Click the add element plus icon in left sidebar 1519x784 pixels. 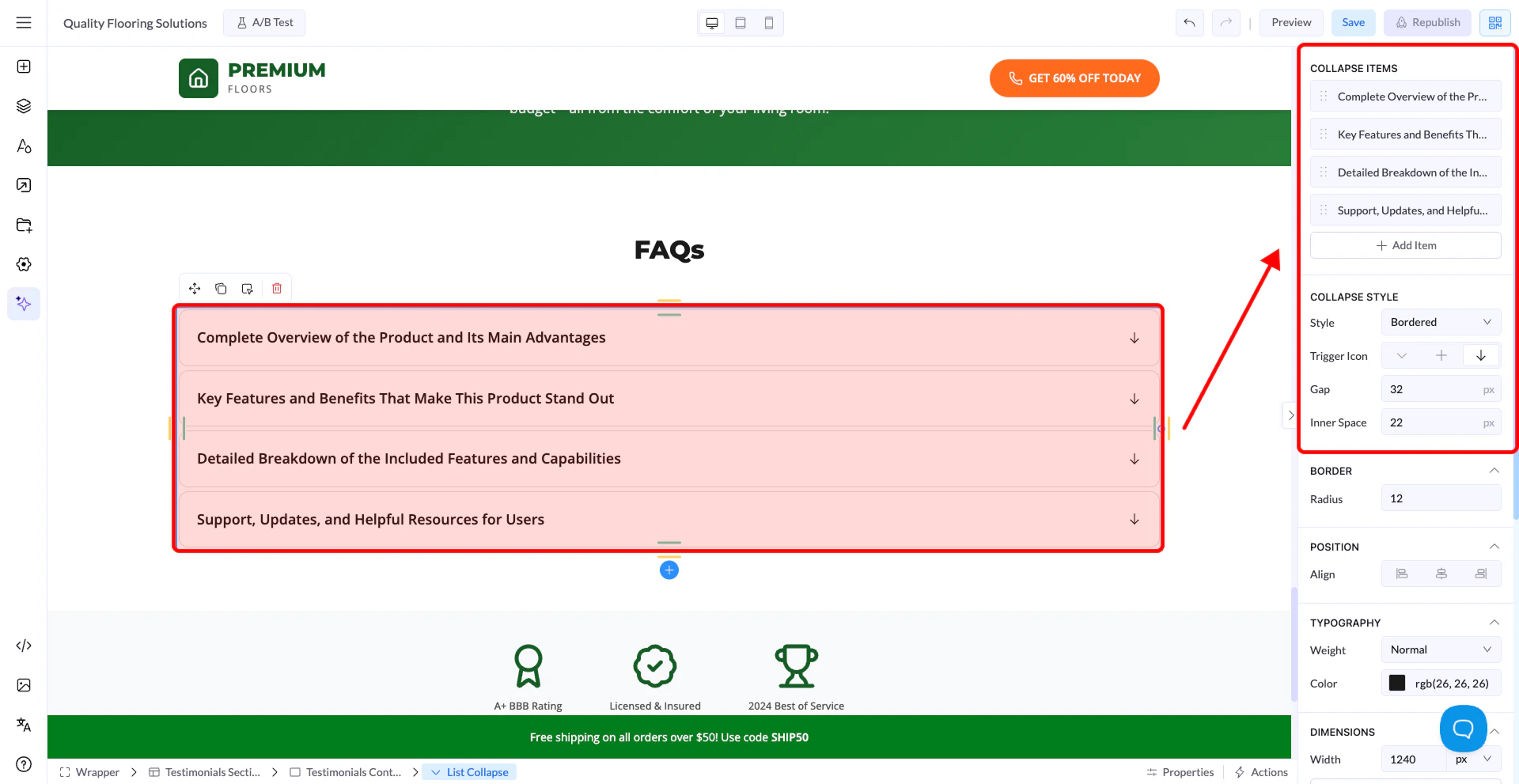point(24,66)
